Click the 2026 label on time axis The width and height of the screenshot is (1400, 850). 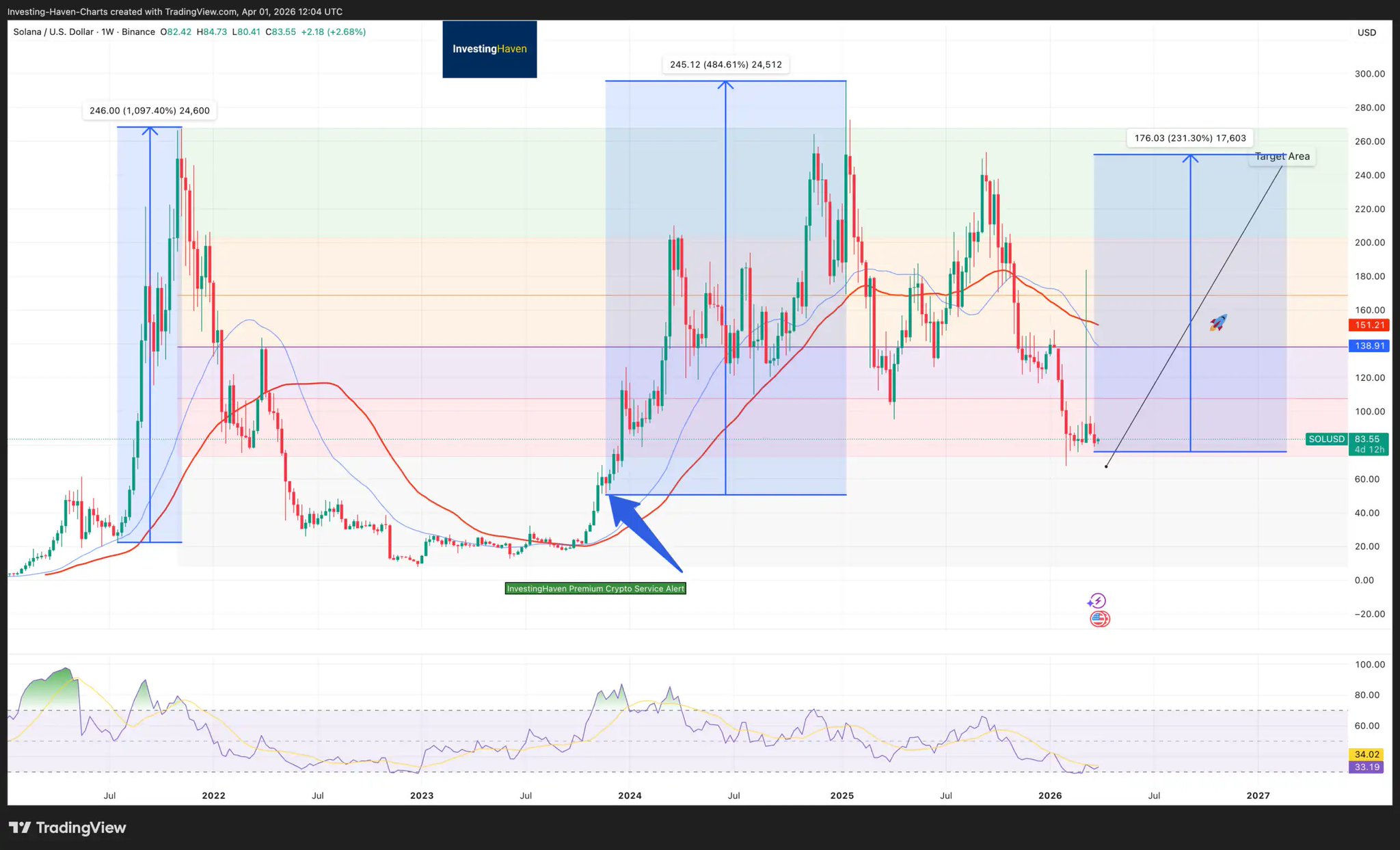[1050, 795]
